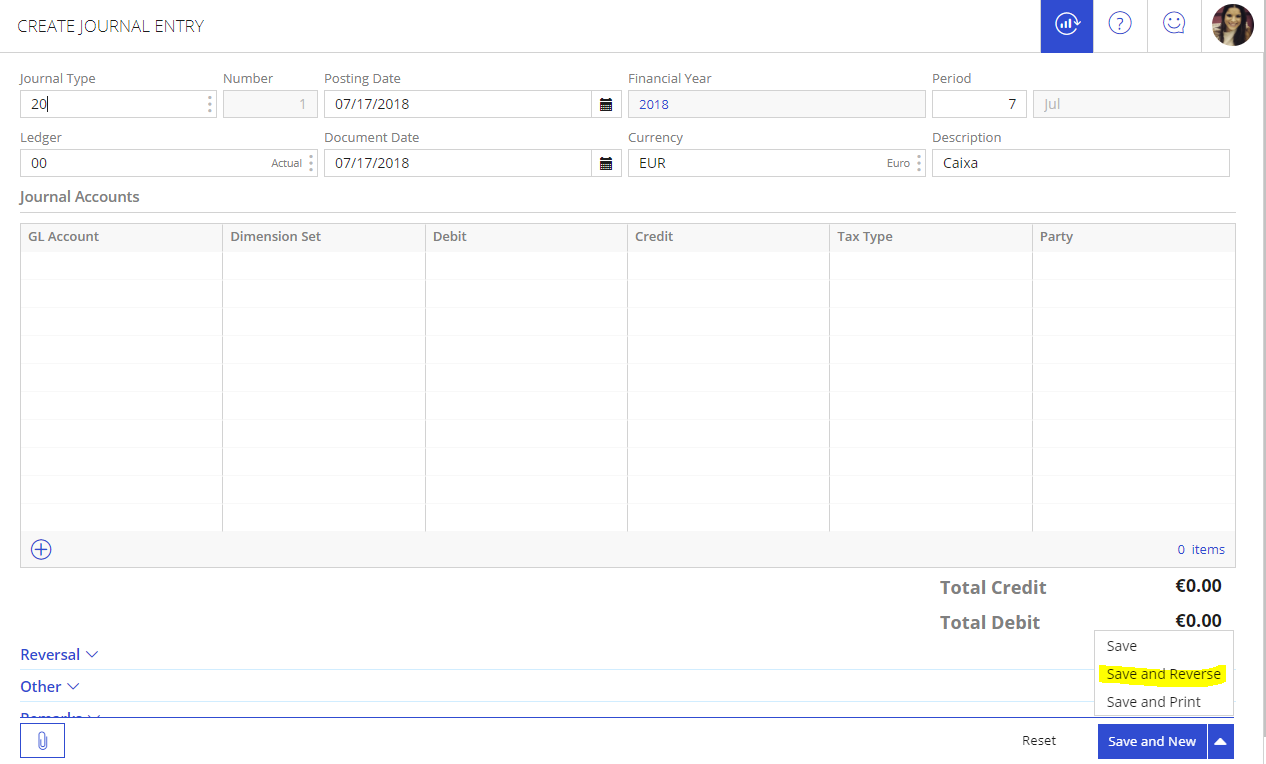The height and width of the screenshot is (764, 1266).
Task: Open the Currency lookup dots
Action: click(919, 163)
